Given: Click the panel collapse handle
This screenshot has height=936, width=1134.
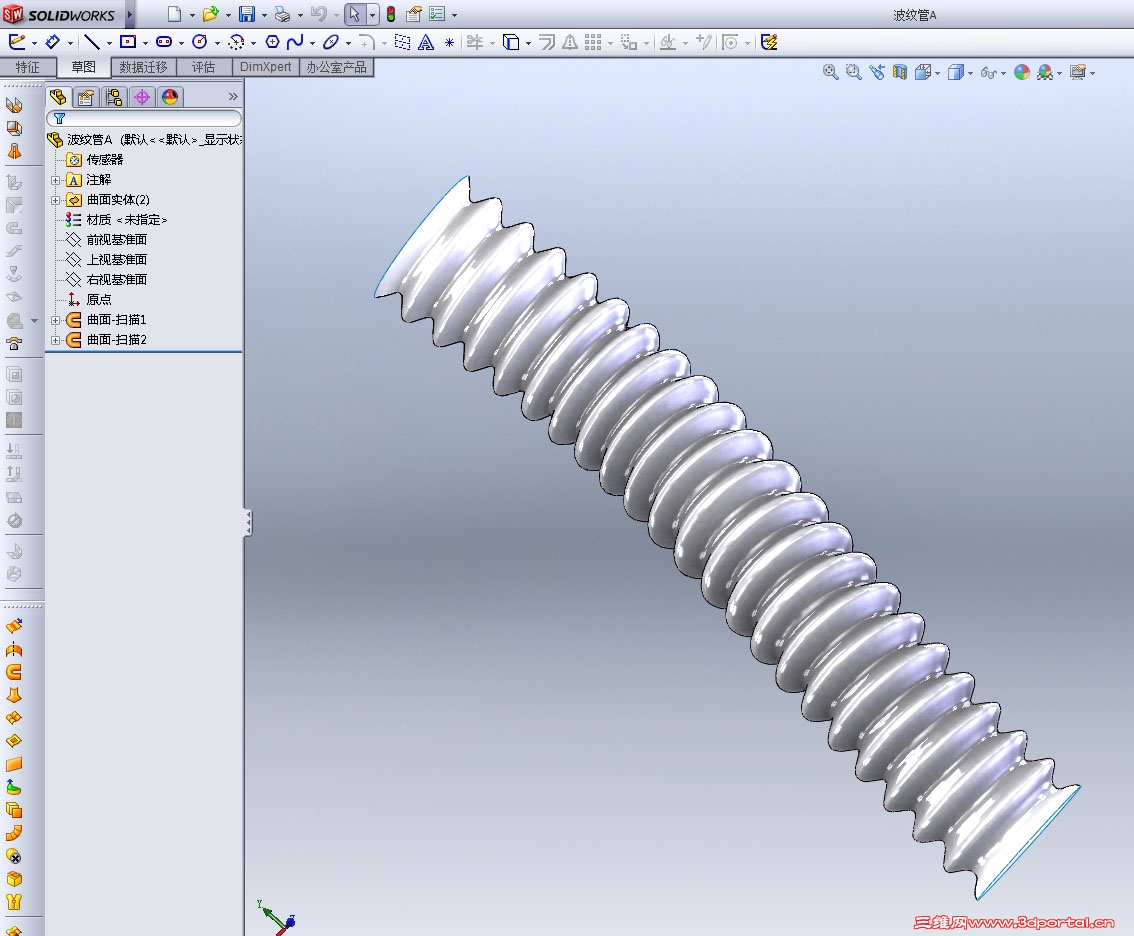Looking at the screenshot, I should point(248,522).
